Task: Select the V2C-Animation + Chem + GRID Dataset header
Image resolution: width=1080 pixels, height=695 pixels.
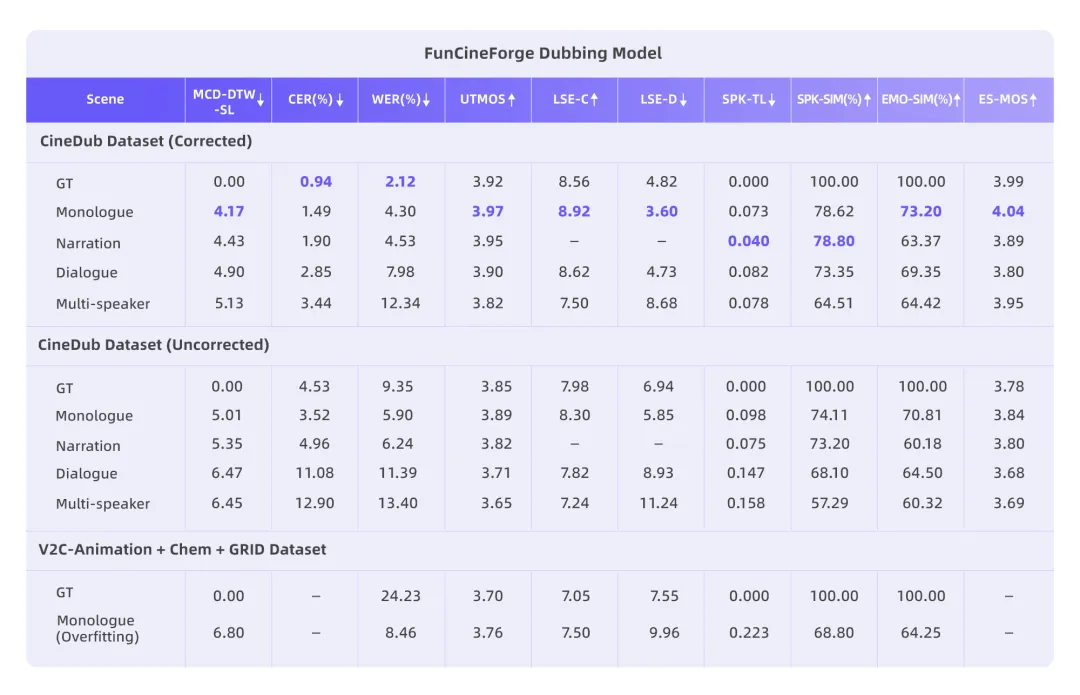Action: pyautogui.click(x=182, y=549)
